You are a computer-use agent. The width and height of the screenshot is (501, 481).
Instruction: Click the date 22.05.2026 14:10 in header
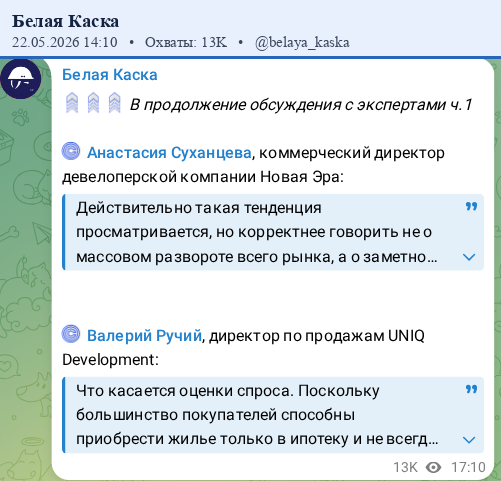pyautogui.click(x=65, y=42)
